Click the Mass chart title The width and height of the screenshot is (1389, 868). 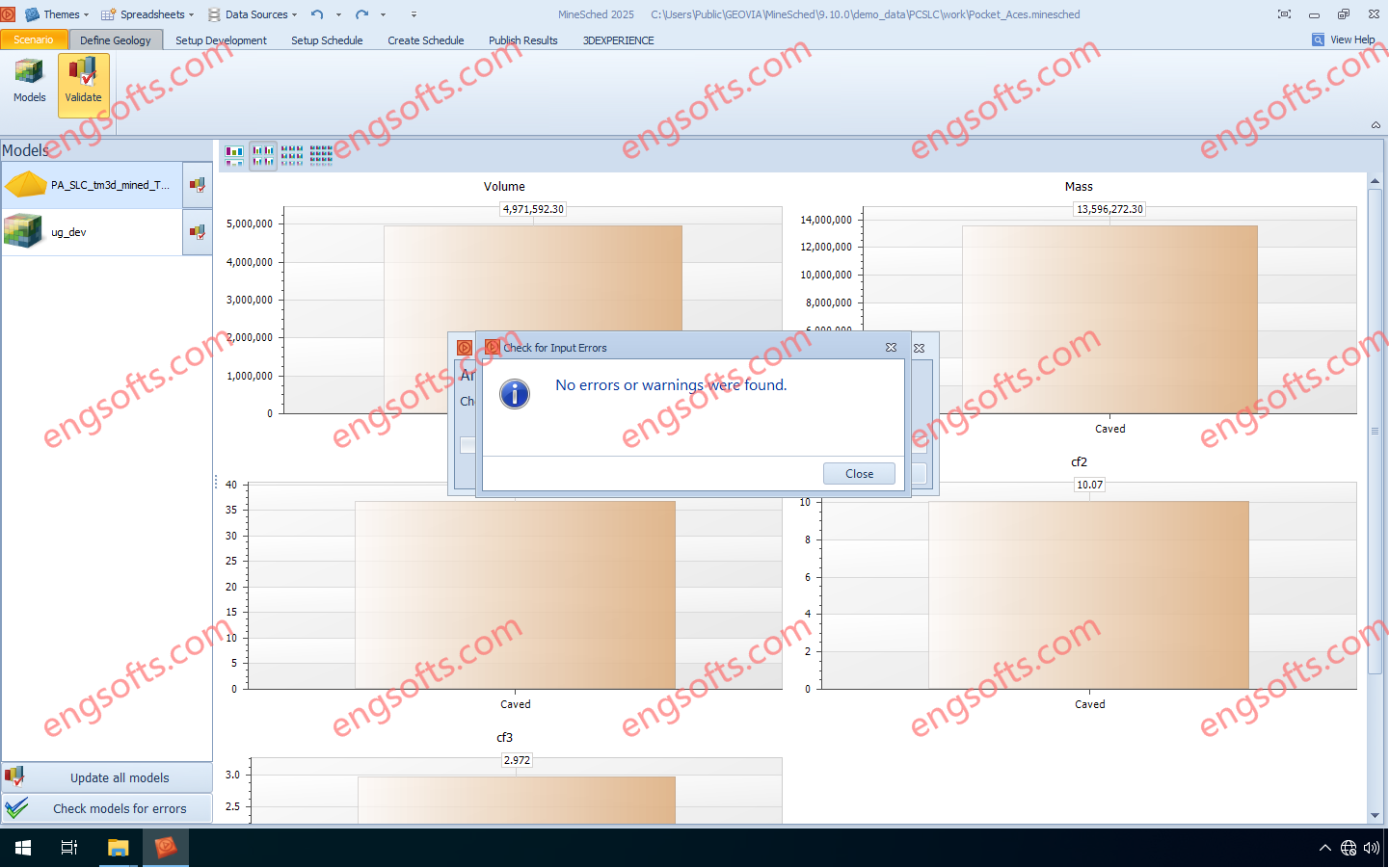click(1079, 187)
